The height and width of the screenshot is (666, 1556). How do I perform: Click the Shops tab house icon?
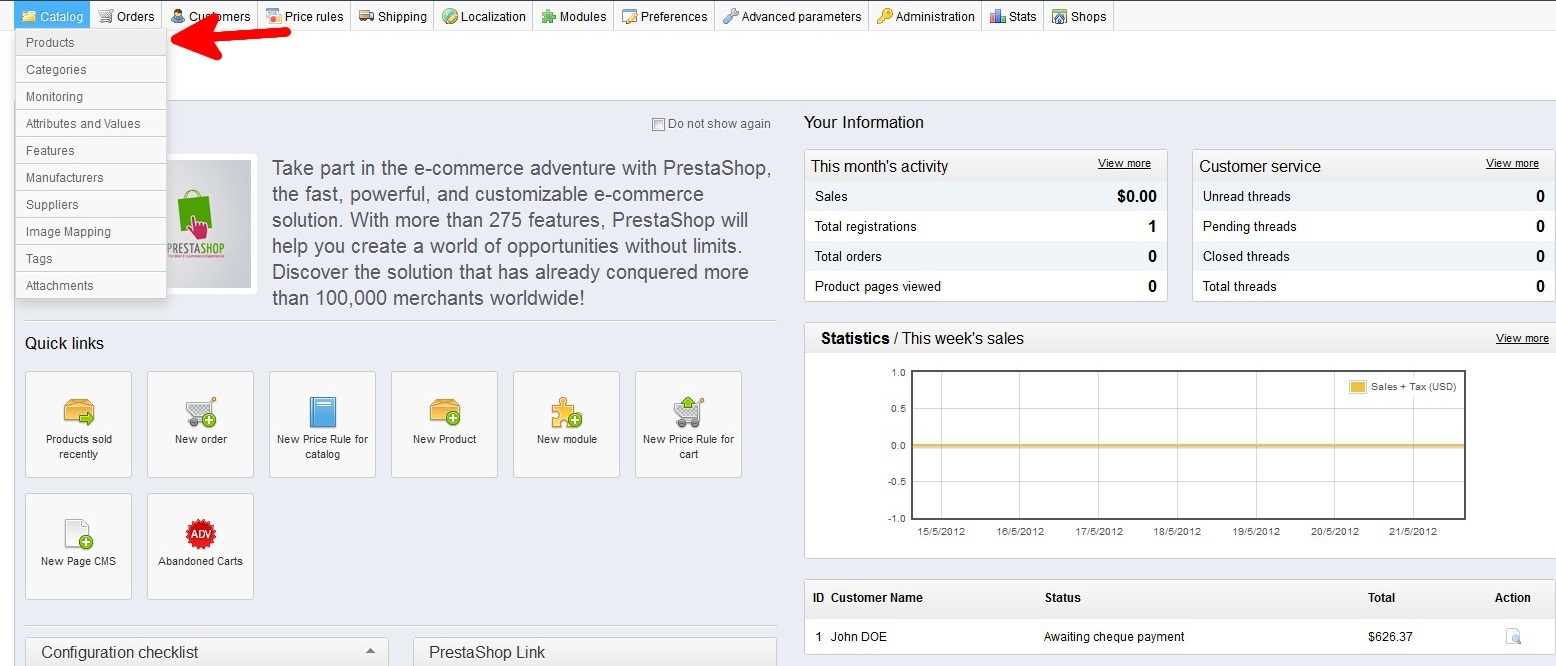pyautogui.click(x=1059, y=16)
